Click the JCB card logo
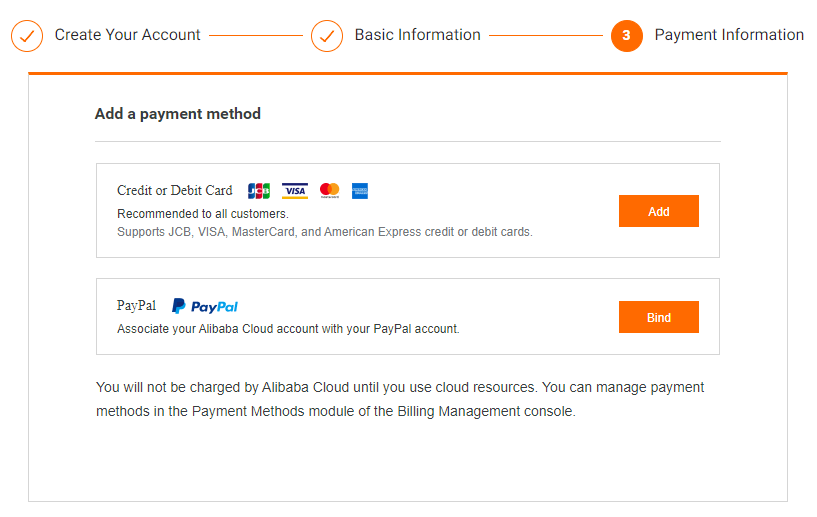The image size is (817, 517). click(259, 190)
